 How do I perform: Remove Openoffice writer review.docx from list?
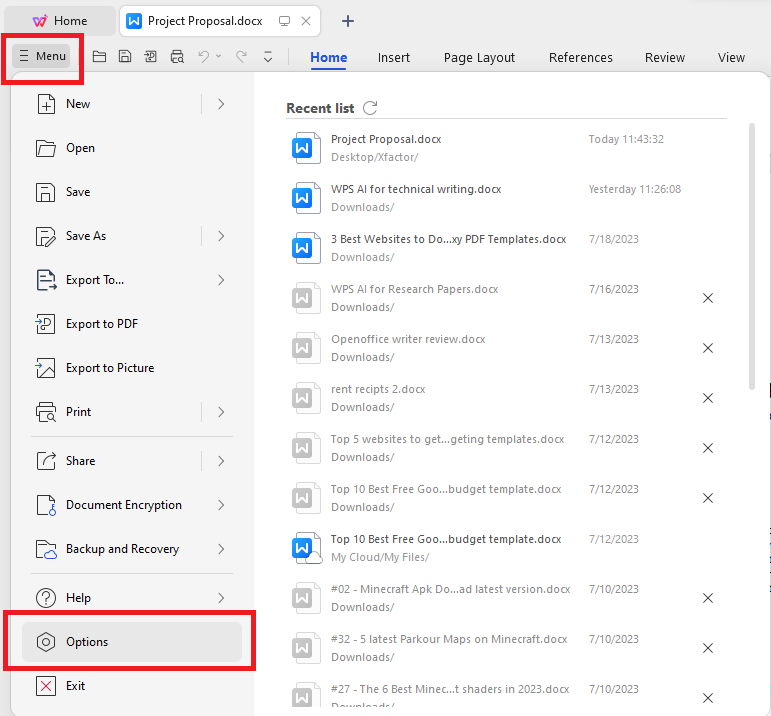[x=708, y=348]
